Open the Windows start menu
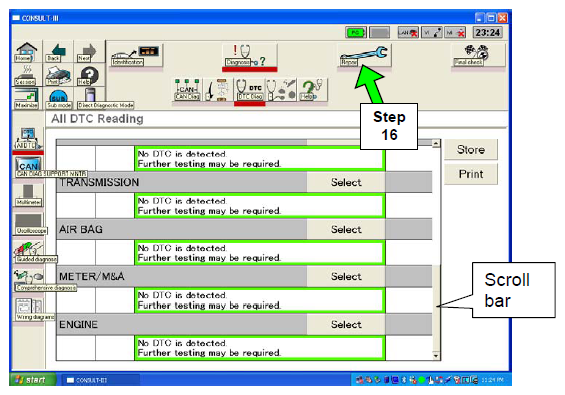Screen dimensions: 565x395 coord(33,380)
